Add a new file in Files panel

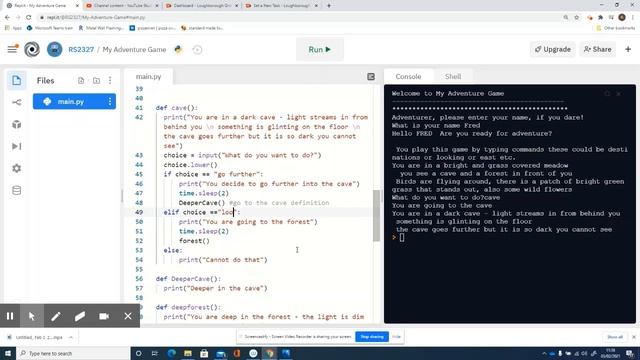pyautogui.click(x=81, y=80)
